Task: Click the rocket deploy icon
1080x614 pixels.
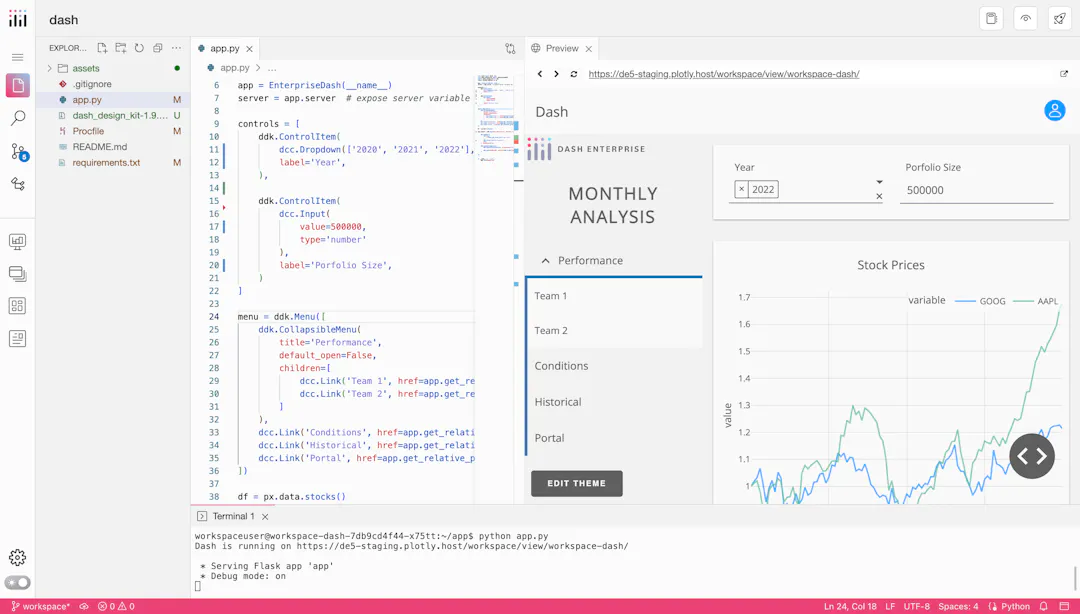Action: (1060, 19)
